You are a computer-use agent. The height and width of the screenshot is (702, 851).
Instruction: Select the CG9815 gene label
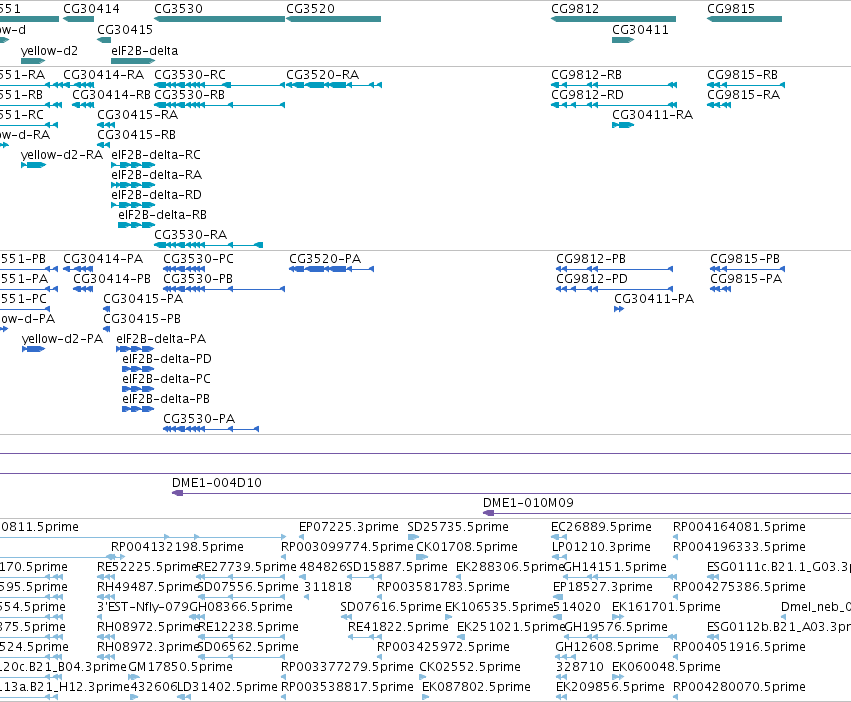(x=731, y=9)
